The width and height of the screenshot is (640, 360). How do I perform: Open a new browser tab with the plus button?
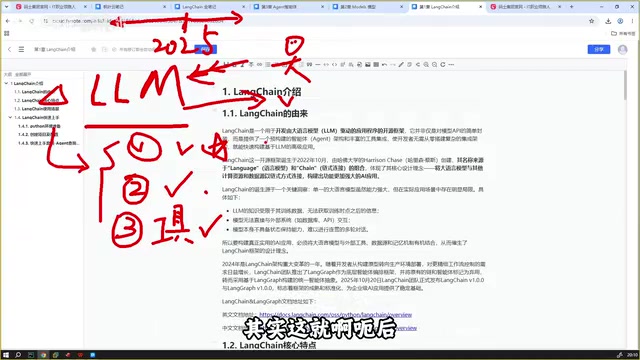tap(571, 7)
